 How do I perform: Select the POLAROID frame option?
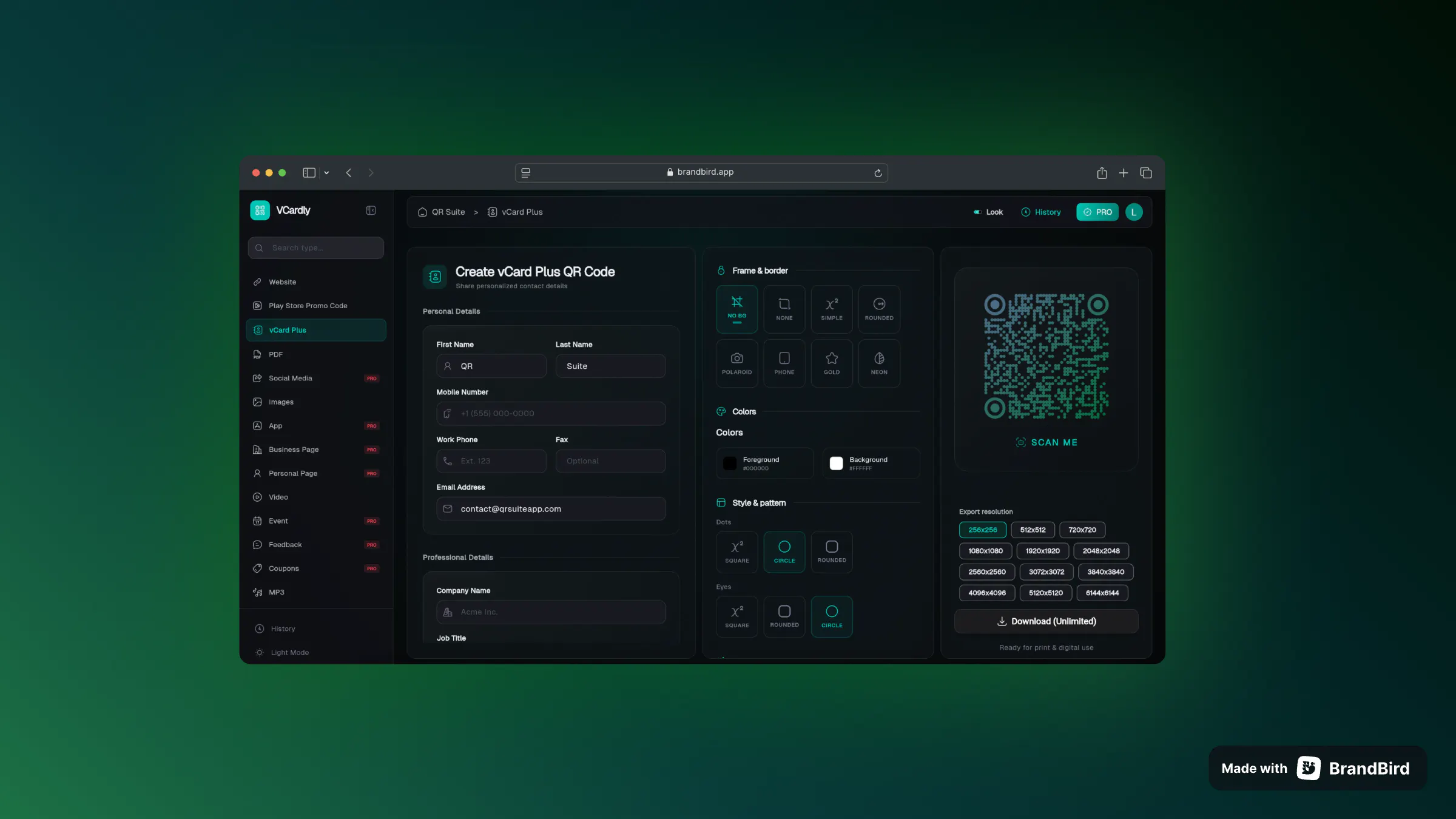(x=737, y=363)
